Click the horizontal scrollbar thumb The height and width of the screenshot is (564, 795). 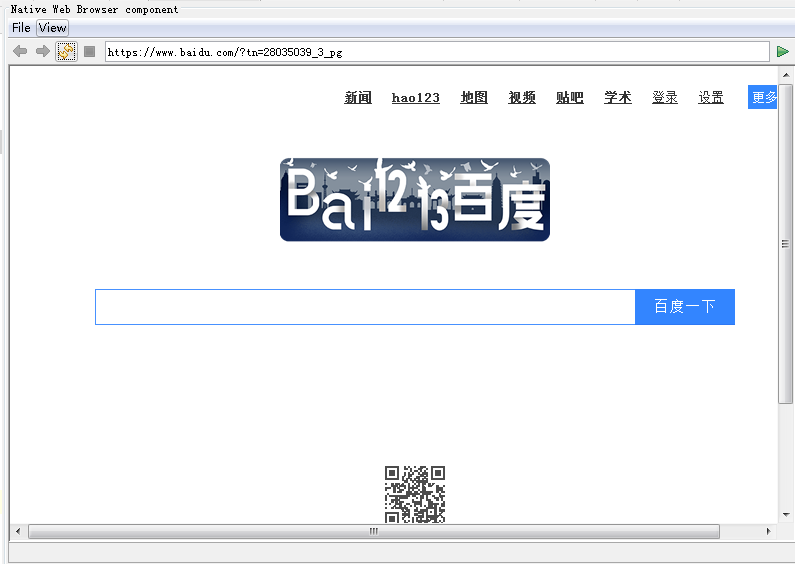374,532
